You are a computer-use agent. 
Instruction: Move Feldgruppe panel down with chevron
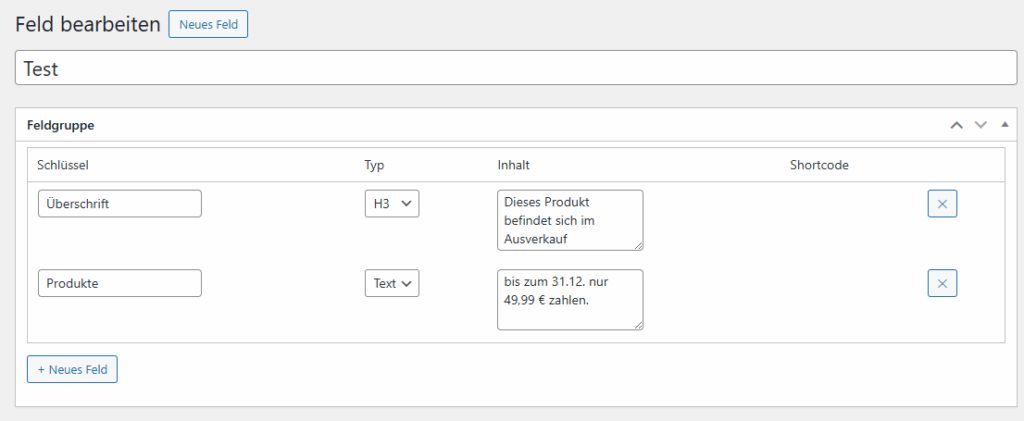[980, 125]
